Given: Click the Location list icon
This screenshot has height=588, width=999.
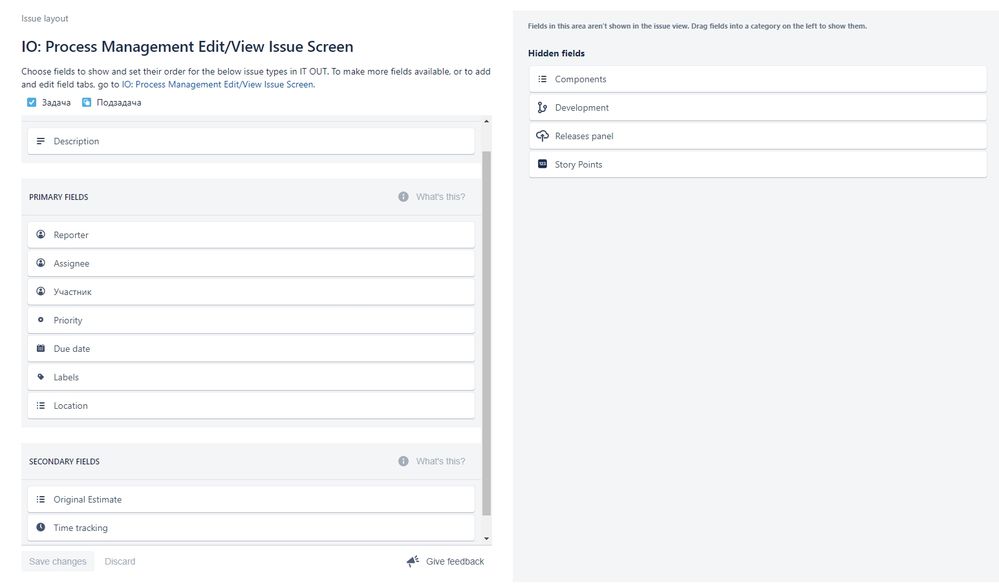Looking at the screenshot, I should tap(40, 405).
